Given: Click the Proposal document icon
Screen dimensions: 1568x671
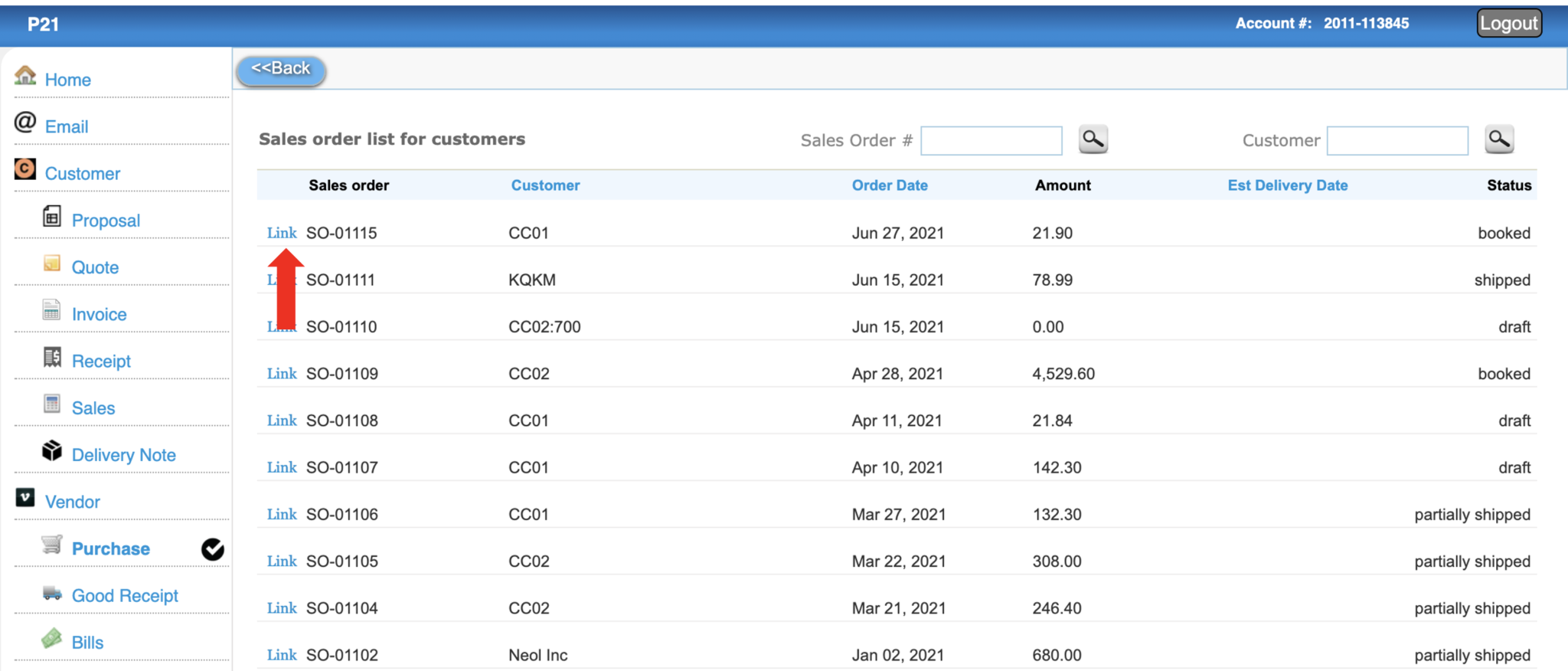Looking at the screenshot, I should [52, 217].
